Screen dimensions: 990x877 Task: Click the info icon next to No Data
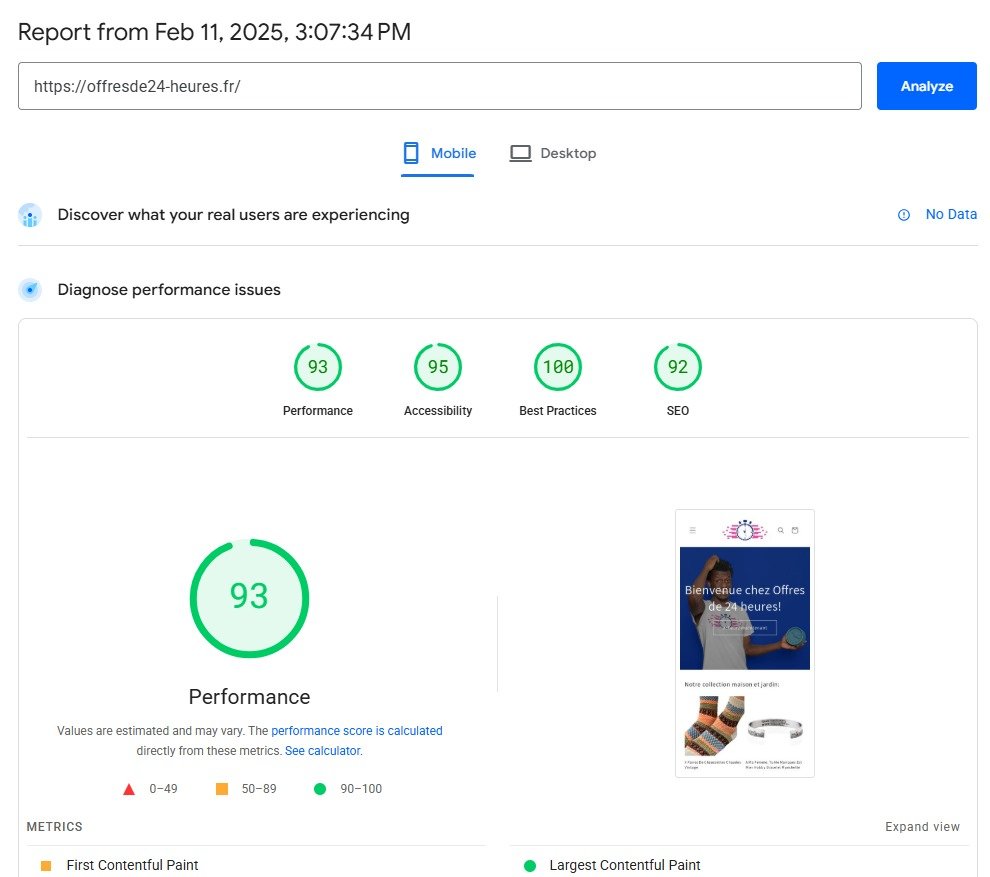[x=903, y=214]
